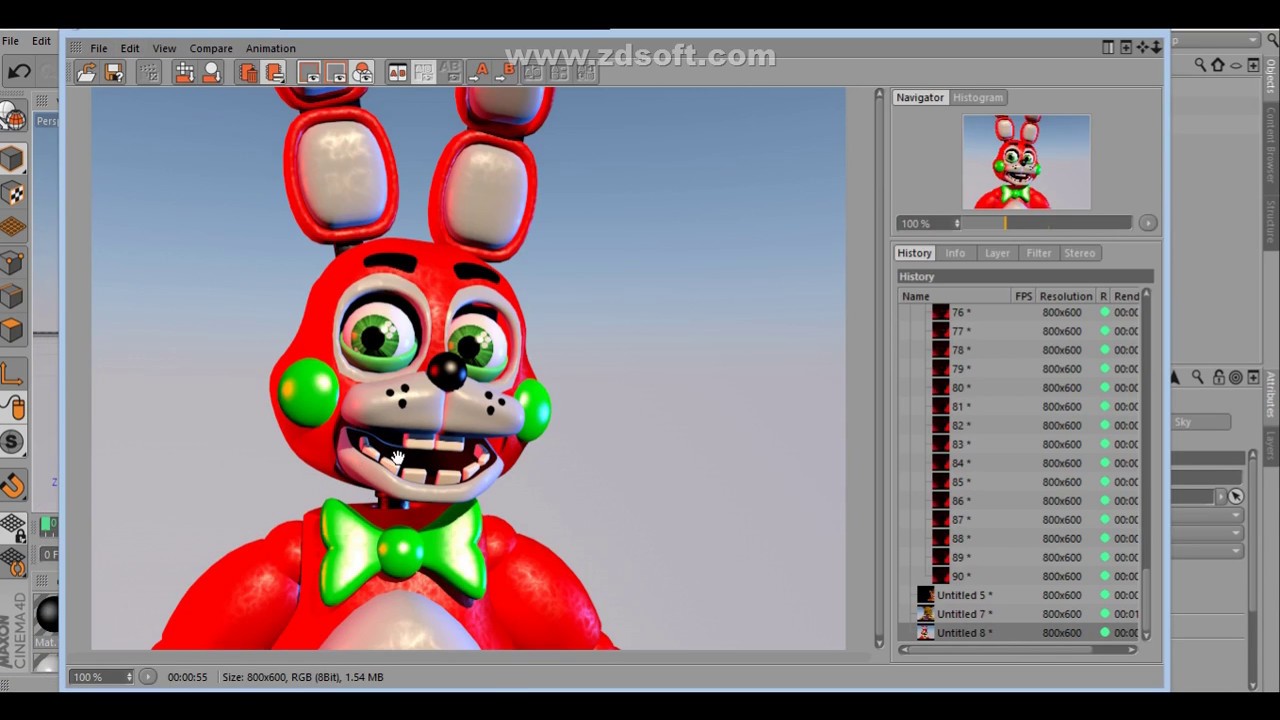
Task: Select the Untitled 7 history entry
Action: (1018, 614)
